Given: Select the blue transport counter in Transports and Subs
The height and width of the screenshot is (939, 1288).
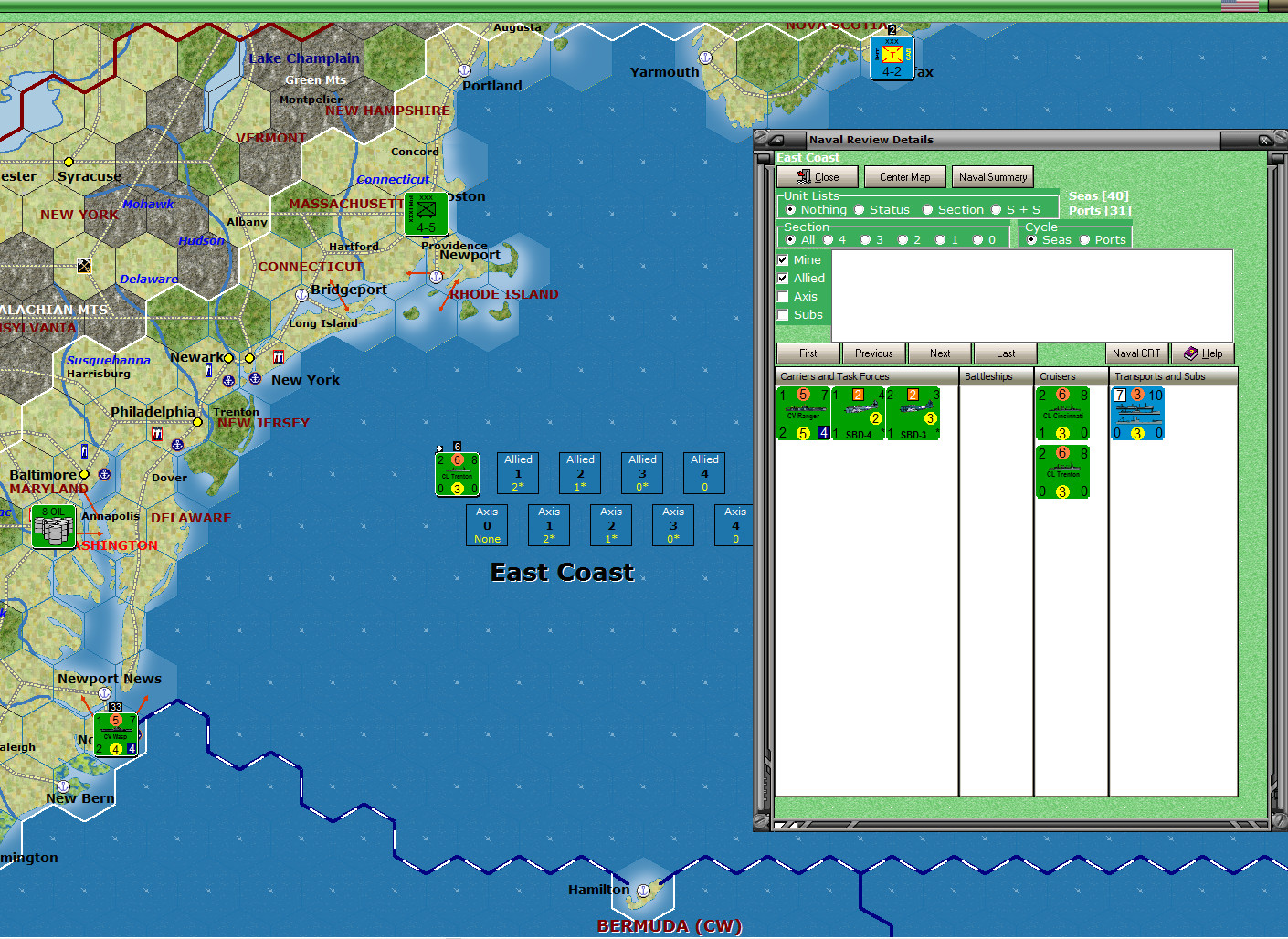Looking at the screenshot, I should (x=1137, y=413).
